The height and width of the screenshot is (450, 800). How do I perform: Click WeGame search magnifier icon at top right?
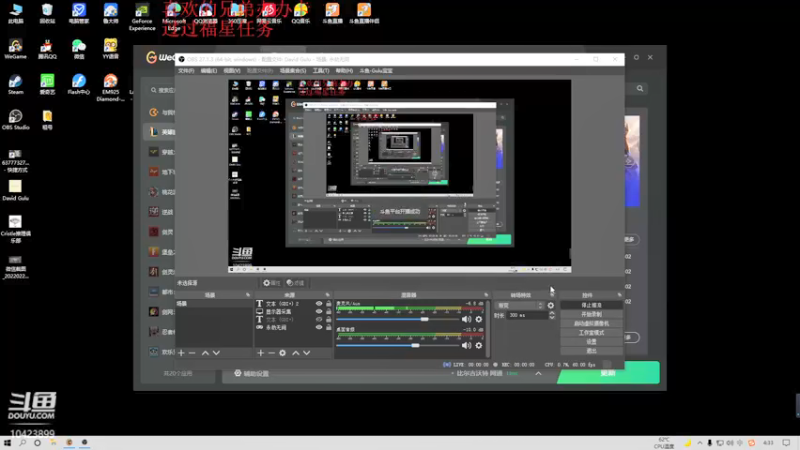click(640, 88)
